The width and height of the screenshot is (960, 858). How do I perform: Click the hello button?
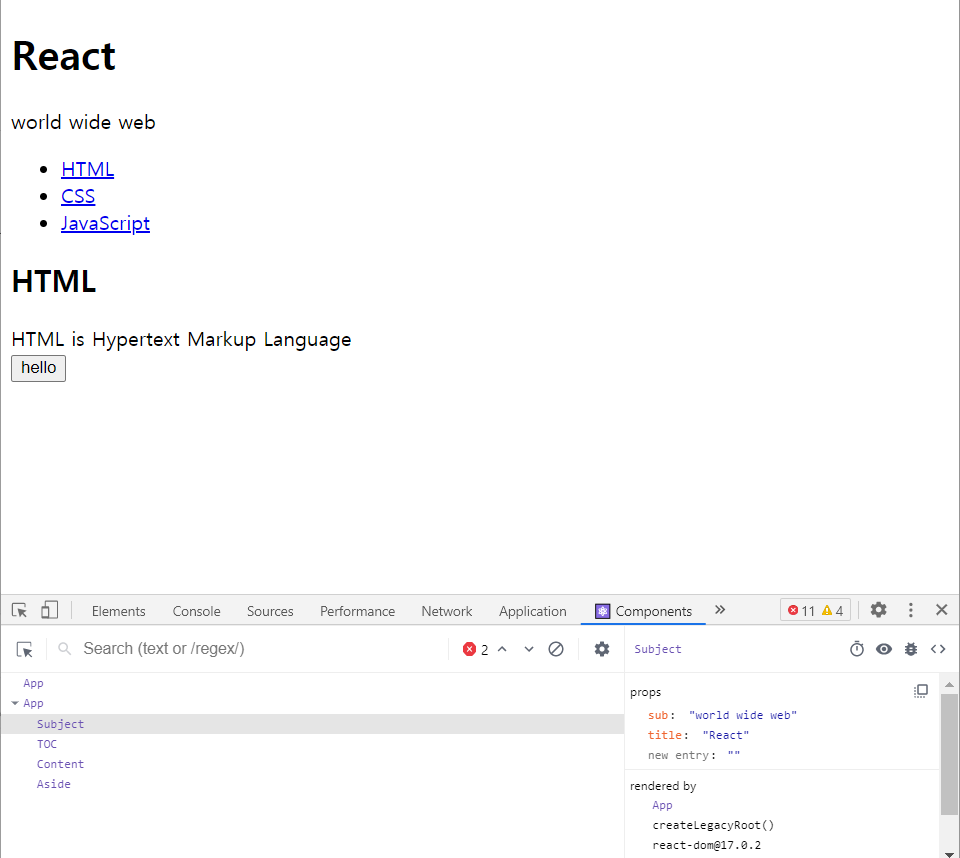click(x=39, y=368)
